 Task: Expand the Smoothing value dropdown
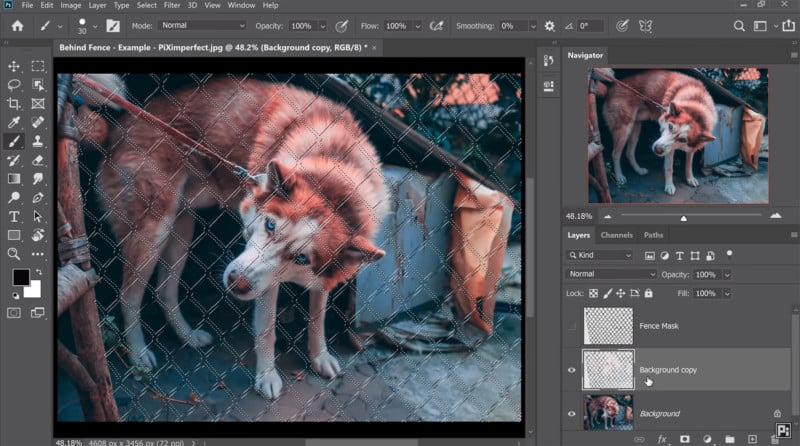[x=533, y=26]
